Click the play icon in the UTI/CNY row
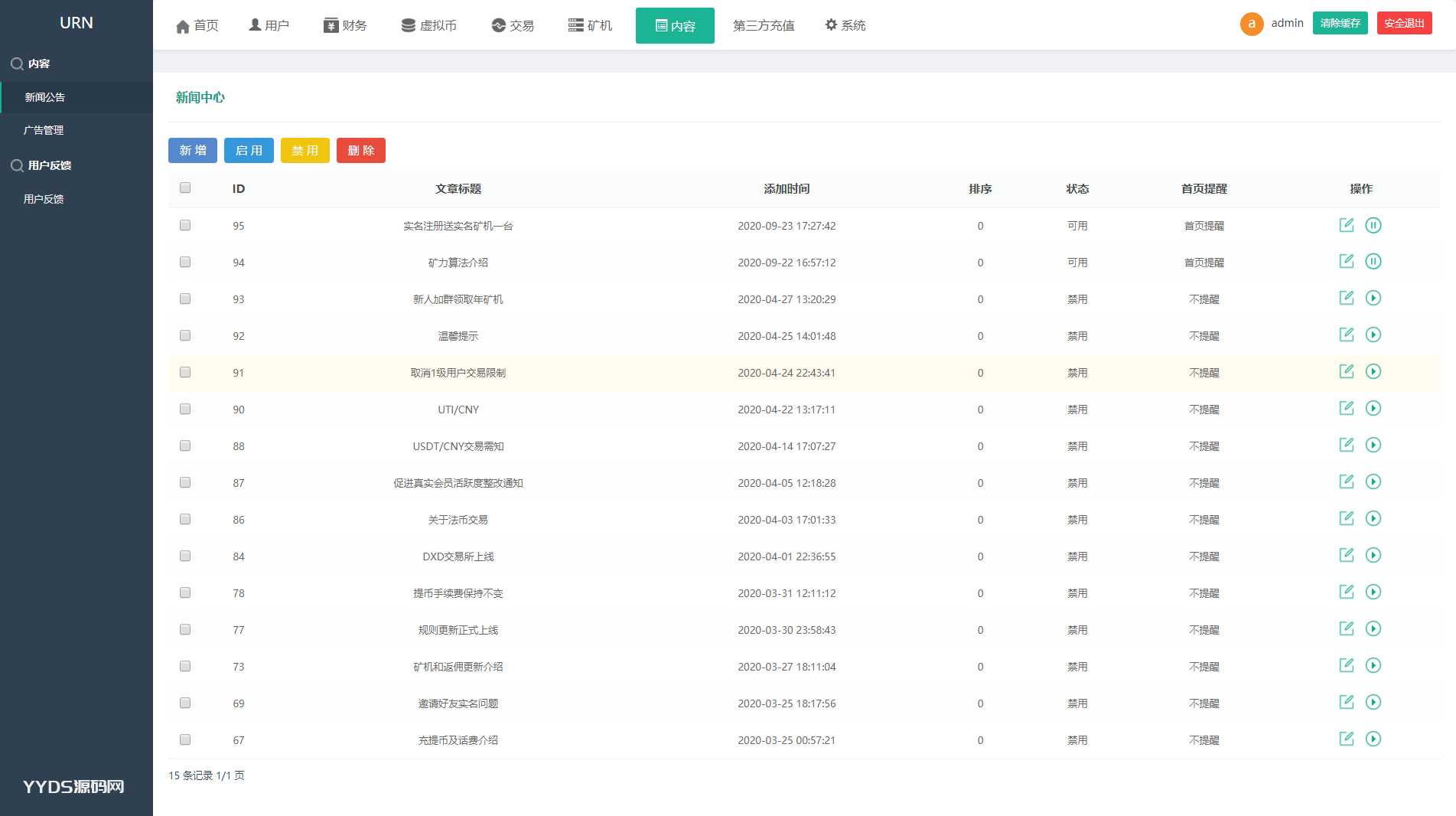The height and width of the screenshot is (816, 1456). 1373,409
